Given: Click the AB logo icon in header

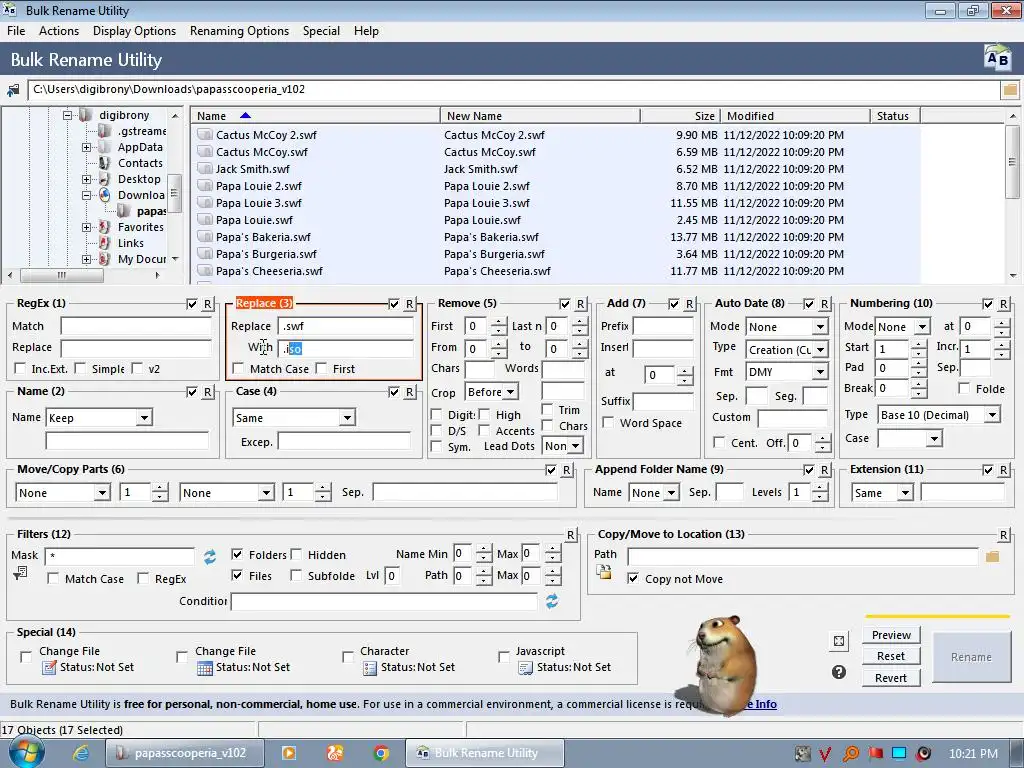Looking at the screenshot, I should pyautogui.click(x=997, y=59).
